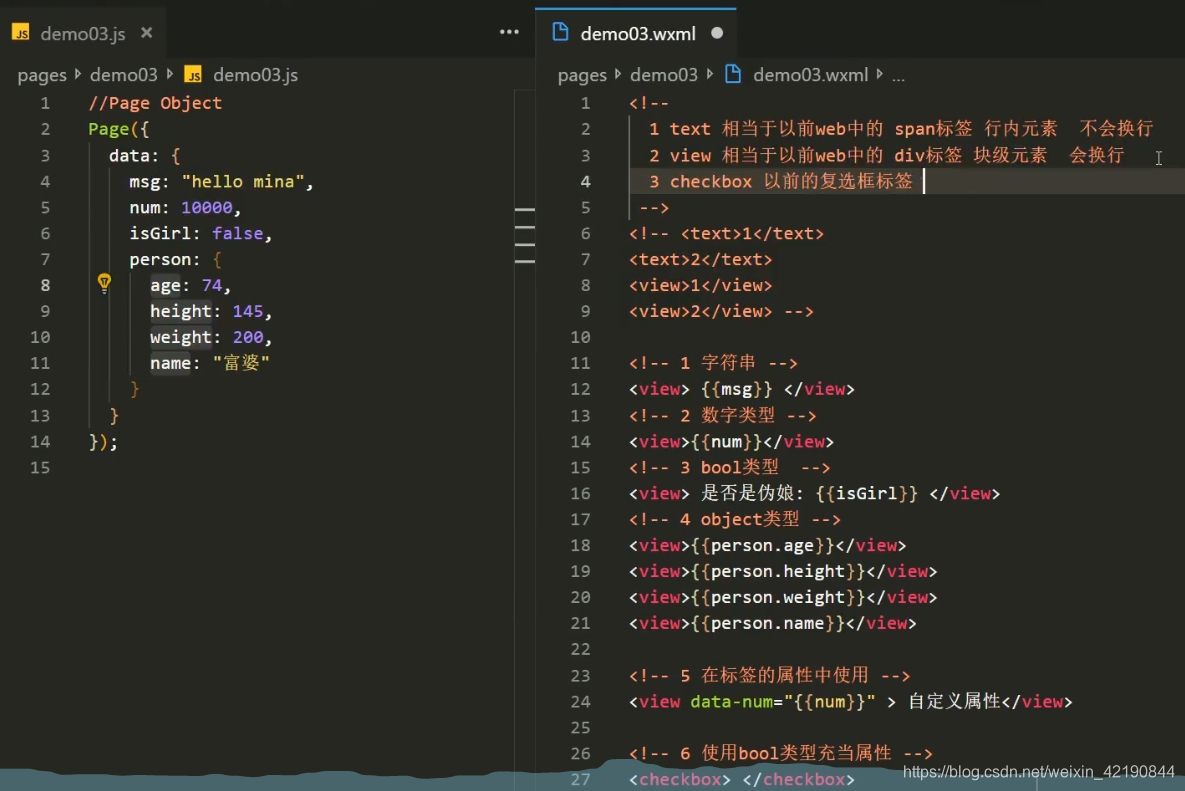Viewport: 1185px width, 791px height.
Task: Click 'demo03' folder in the right breadcrumb
Action: 664,75
